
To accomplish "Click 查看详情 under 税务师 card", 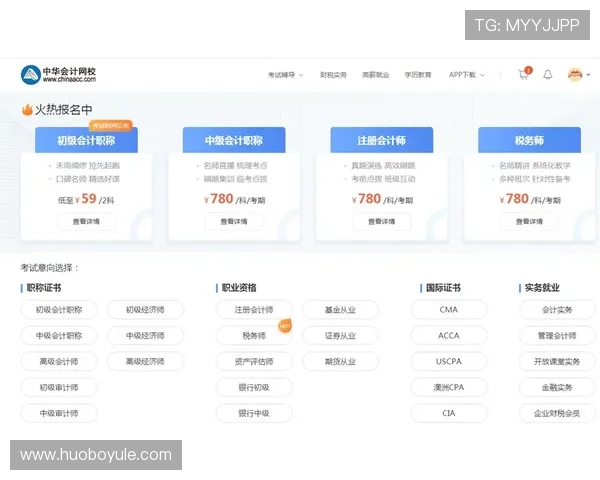I will tap(530, 222).
